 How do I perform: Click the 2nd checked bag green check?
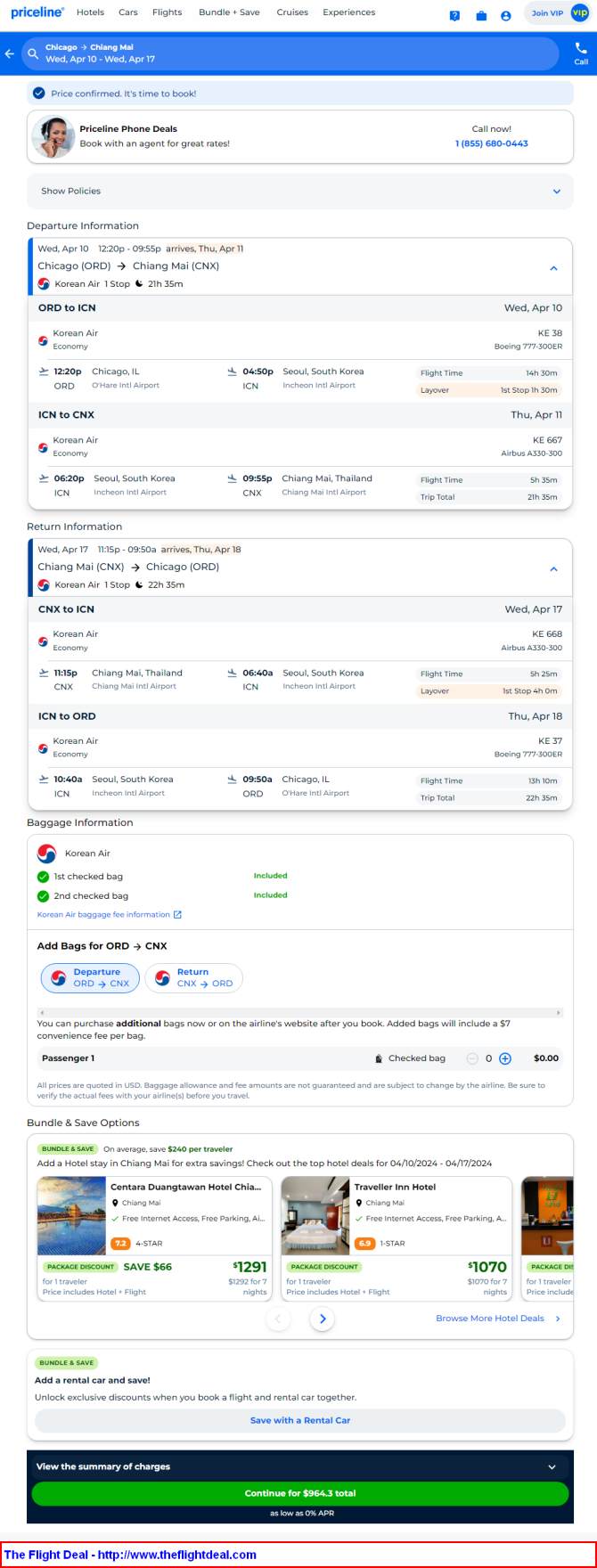click(x=43, y=896)
